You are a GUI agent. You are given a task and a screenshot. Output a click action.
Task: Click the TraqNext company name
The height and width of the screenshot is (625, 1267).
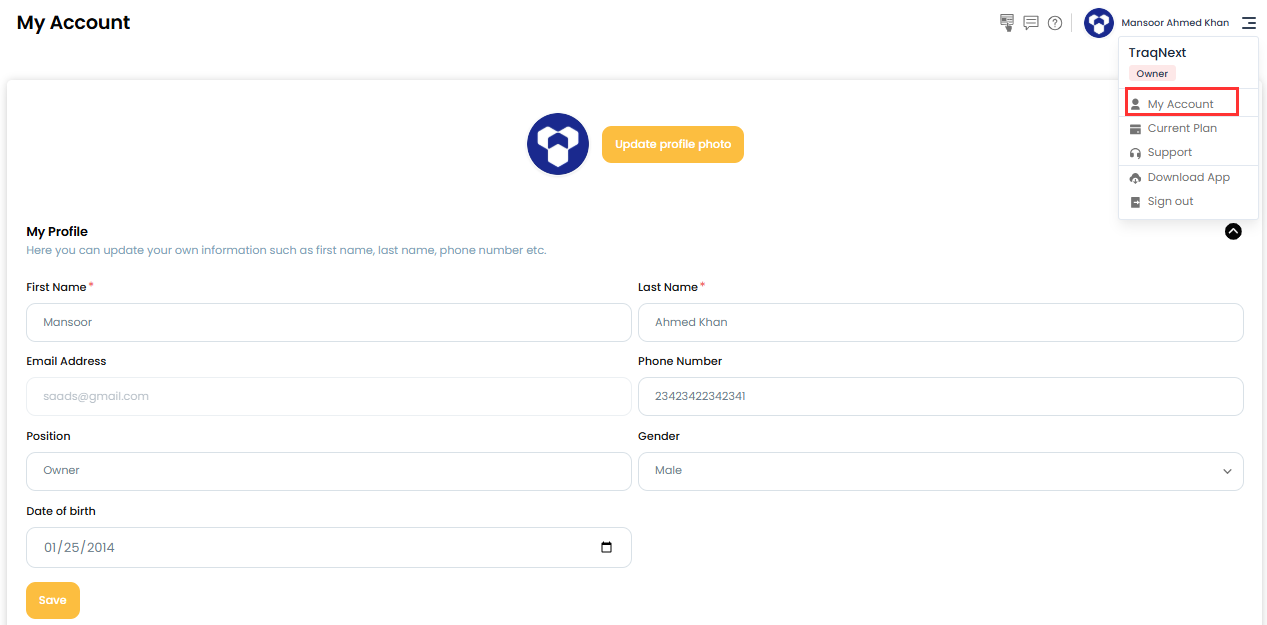pos(1157,53)
